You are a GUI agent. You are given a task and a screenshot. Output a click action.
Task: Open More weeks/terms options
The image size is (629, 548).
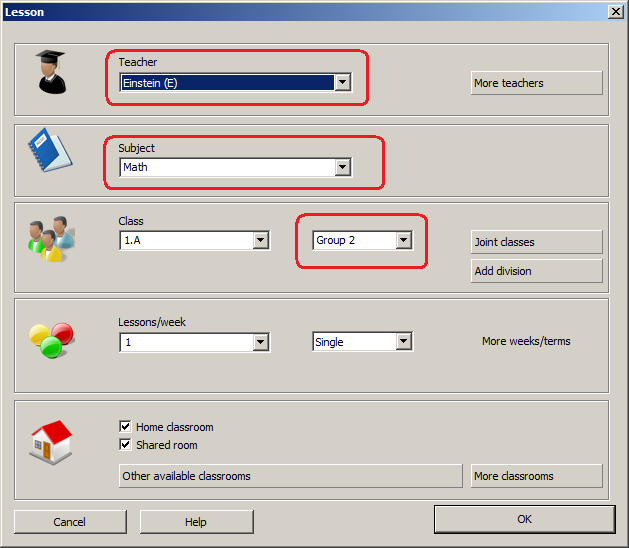526,341
